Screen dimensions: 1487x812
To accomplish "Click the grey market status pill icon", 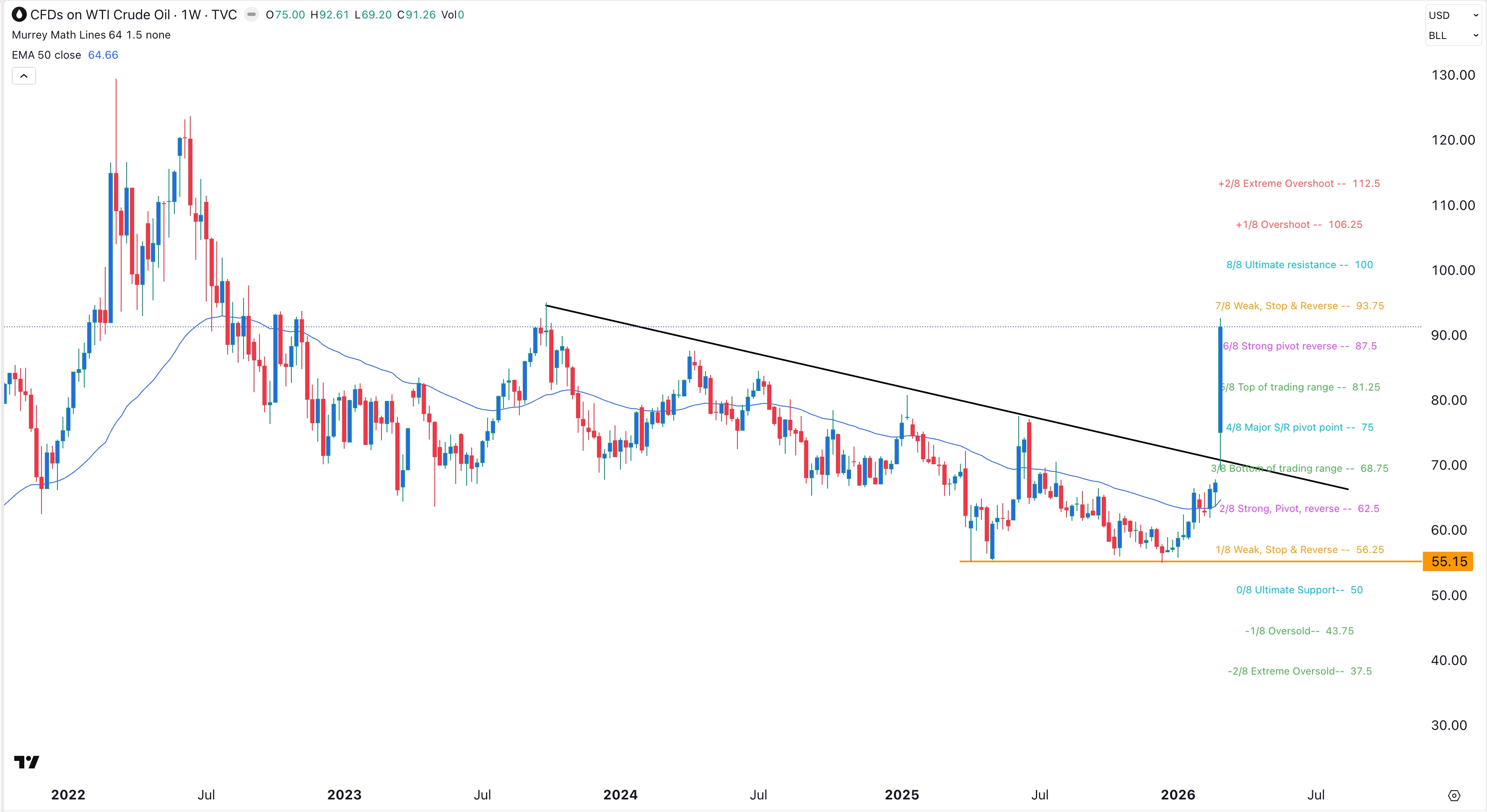I will point(251,14).
